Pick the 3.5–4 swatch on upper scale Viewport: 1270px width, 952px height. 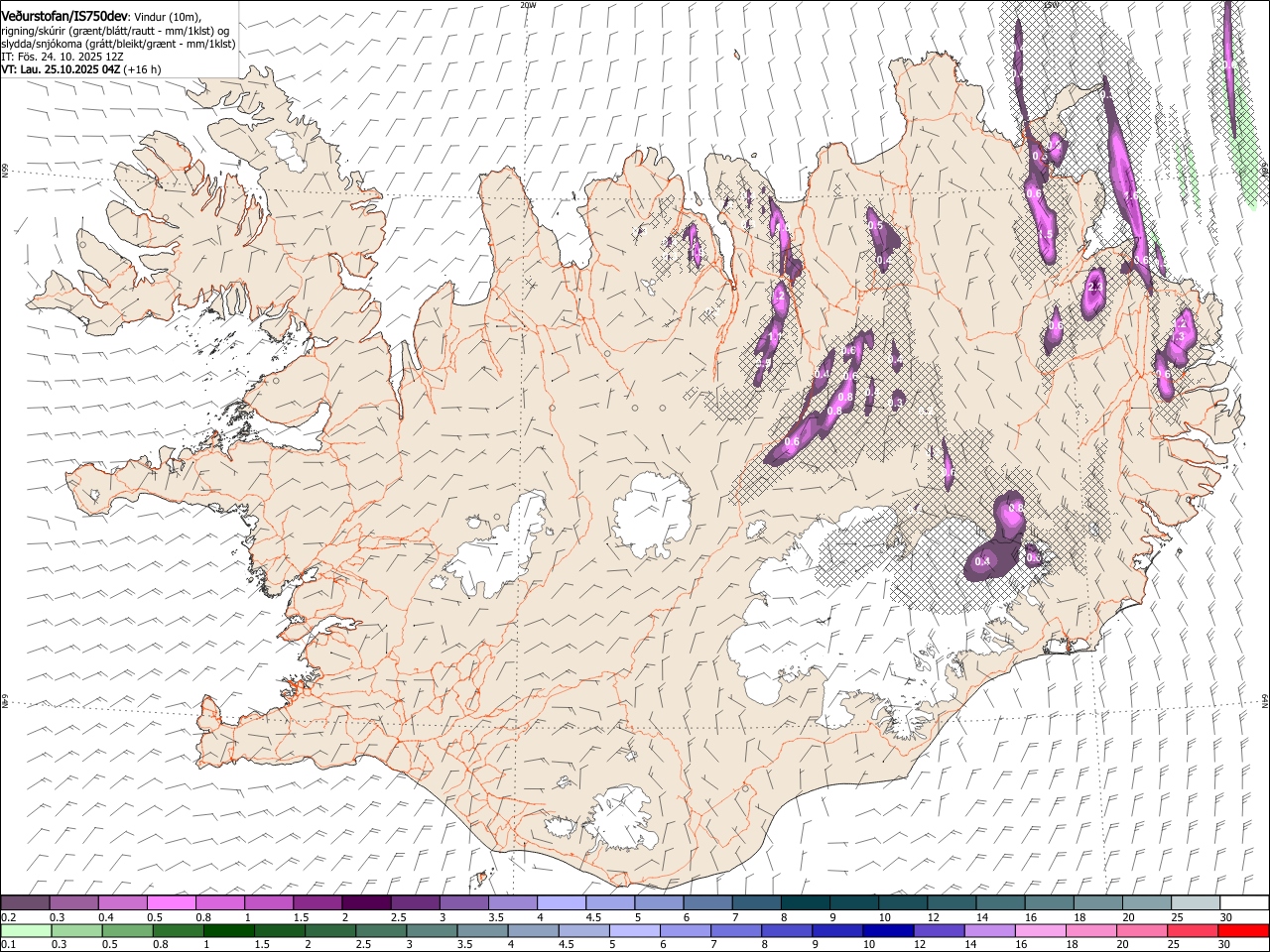(x=512, y=902)
